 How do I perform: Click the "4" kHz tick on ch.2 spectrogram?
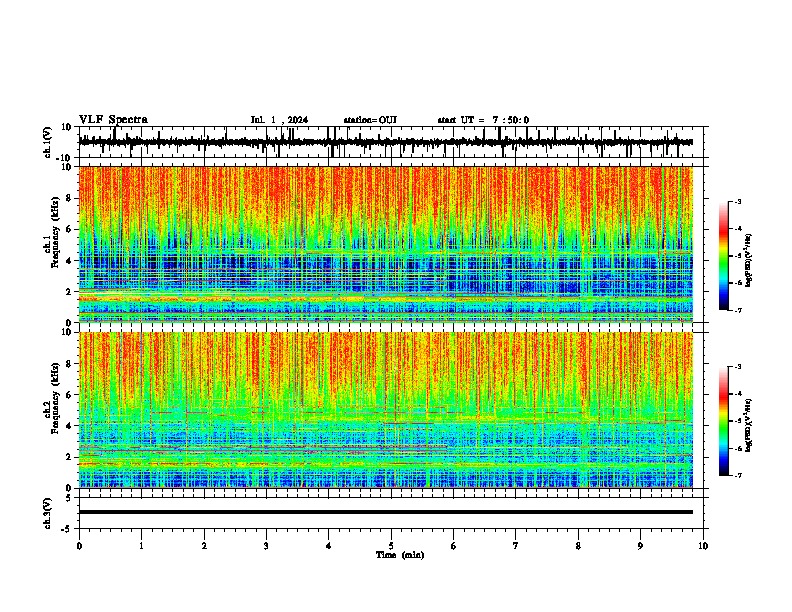69,426
